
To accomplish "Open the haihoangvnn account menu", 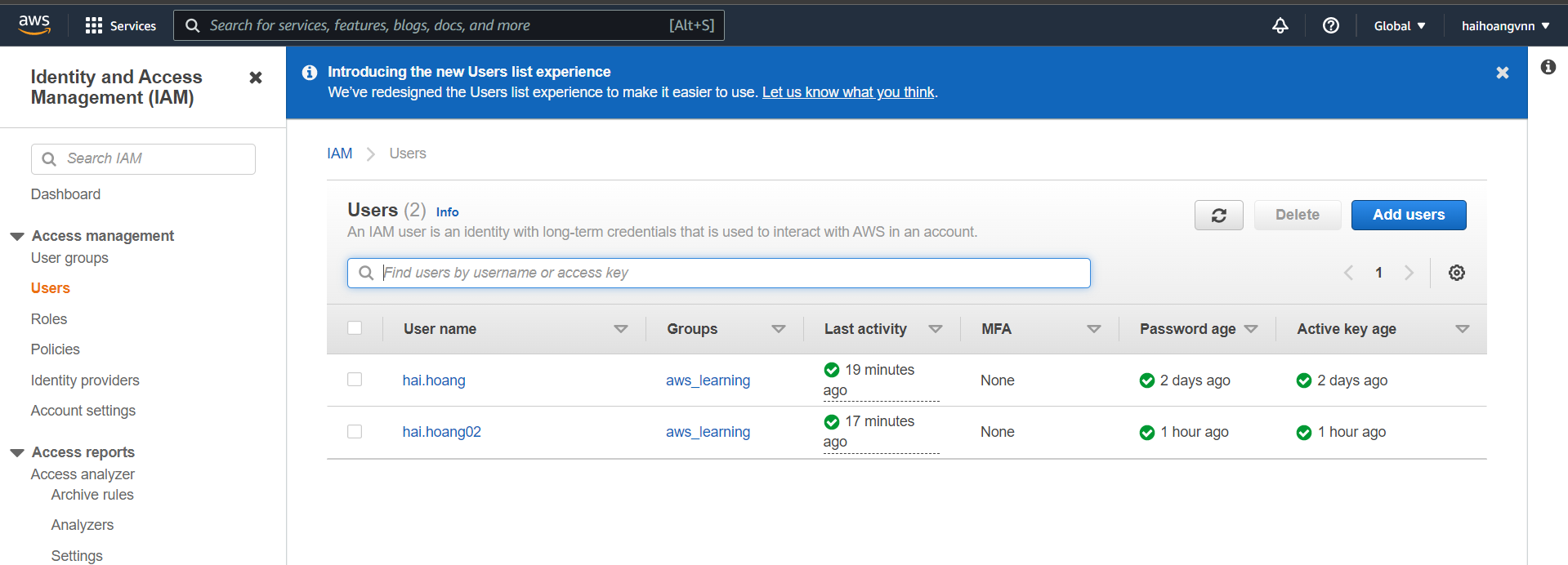I will click(1506, 26).
